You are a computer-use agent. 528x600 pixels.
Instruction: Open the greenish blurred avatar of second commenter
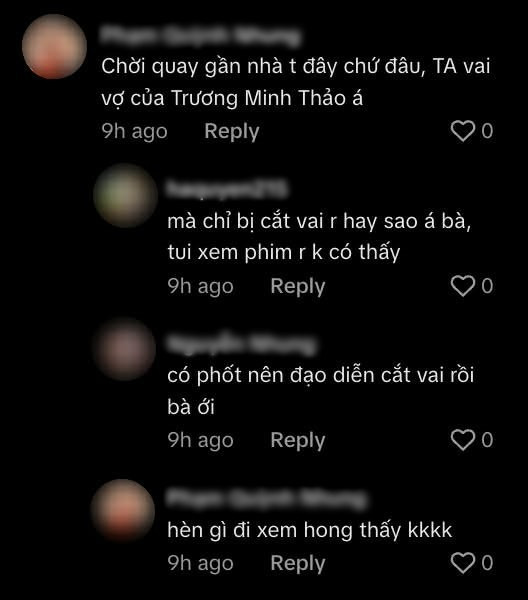[125, 196]
